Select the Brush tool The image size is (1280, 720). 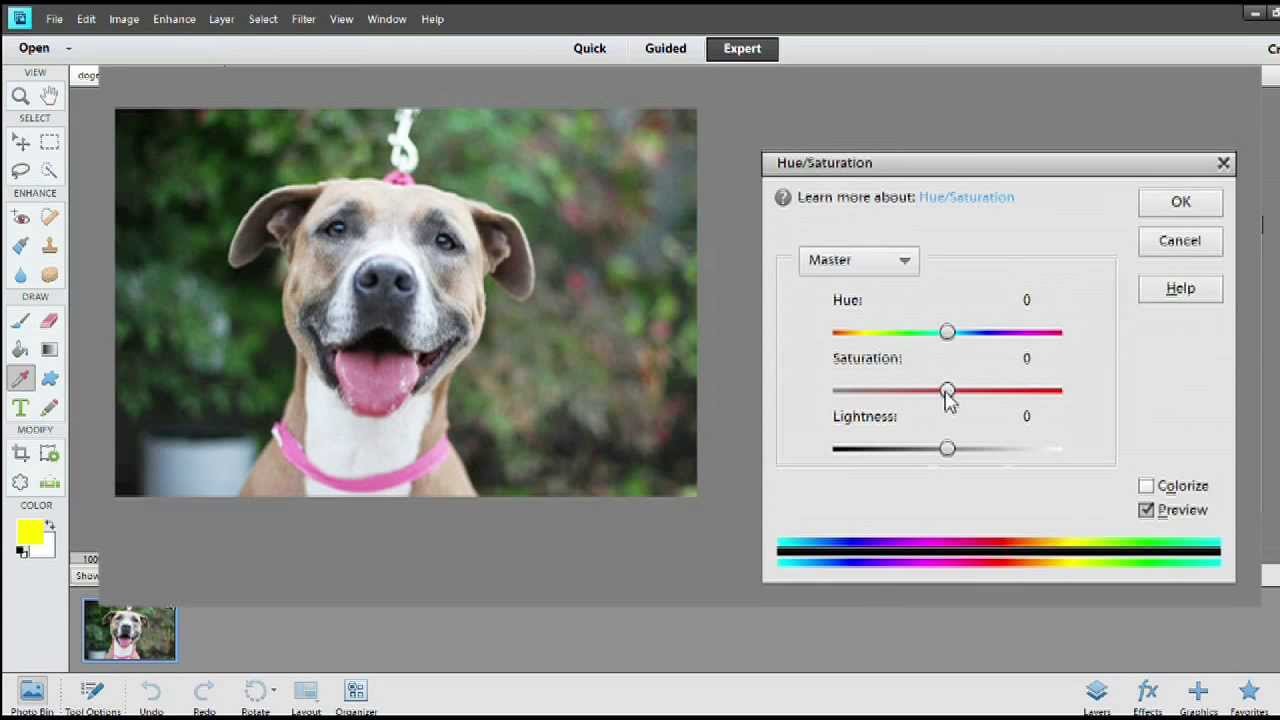click(18, 321)
